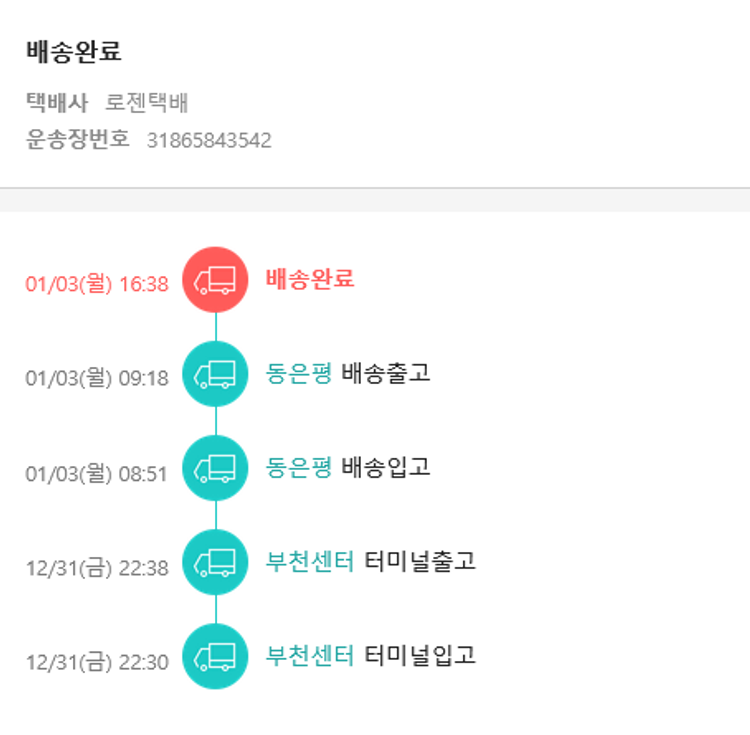Open the 부천센터 link in 터미널출고 row
The width and height of the screenshot is (750, 735).
pos(310,562)
